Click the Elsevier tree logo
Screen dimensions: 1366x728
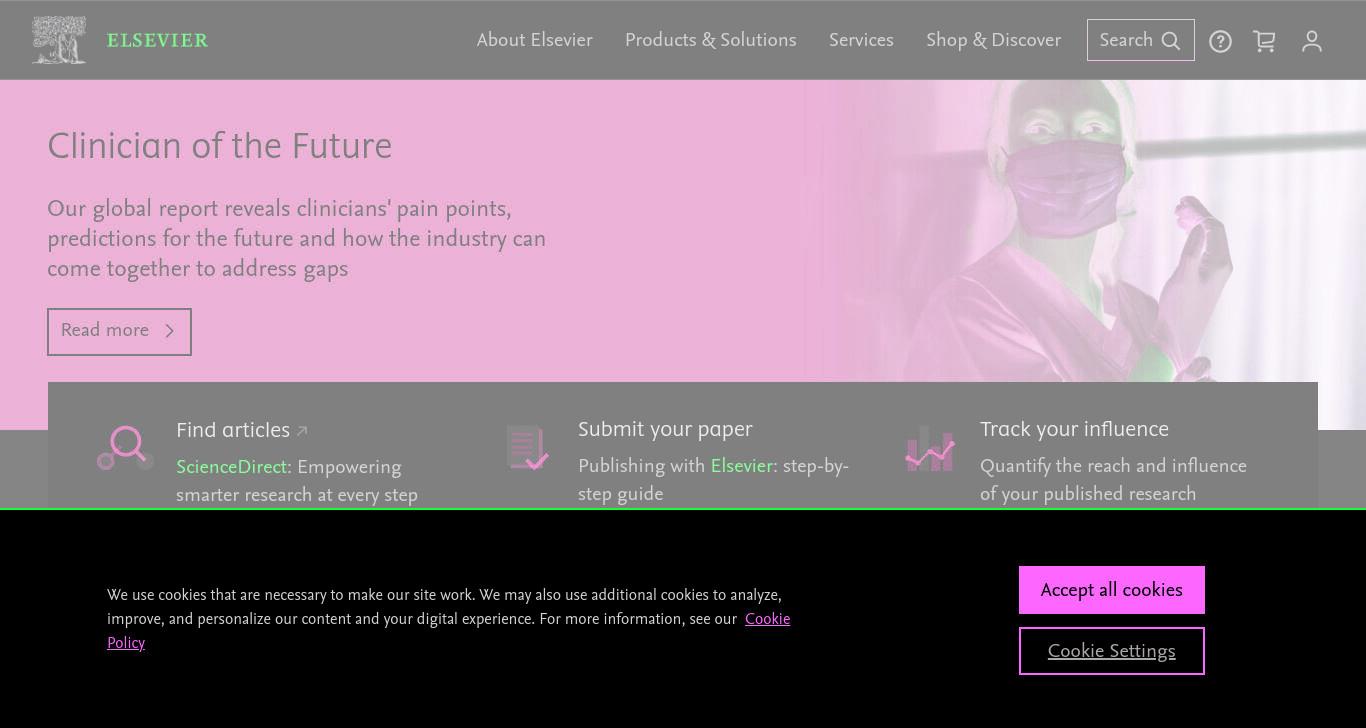[59, 40]
